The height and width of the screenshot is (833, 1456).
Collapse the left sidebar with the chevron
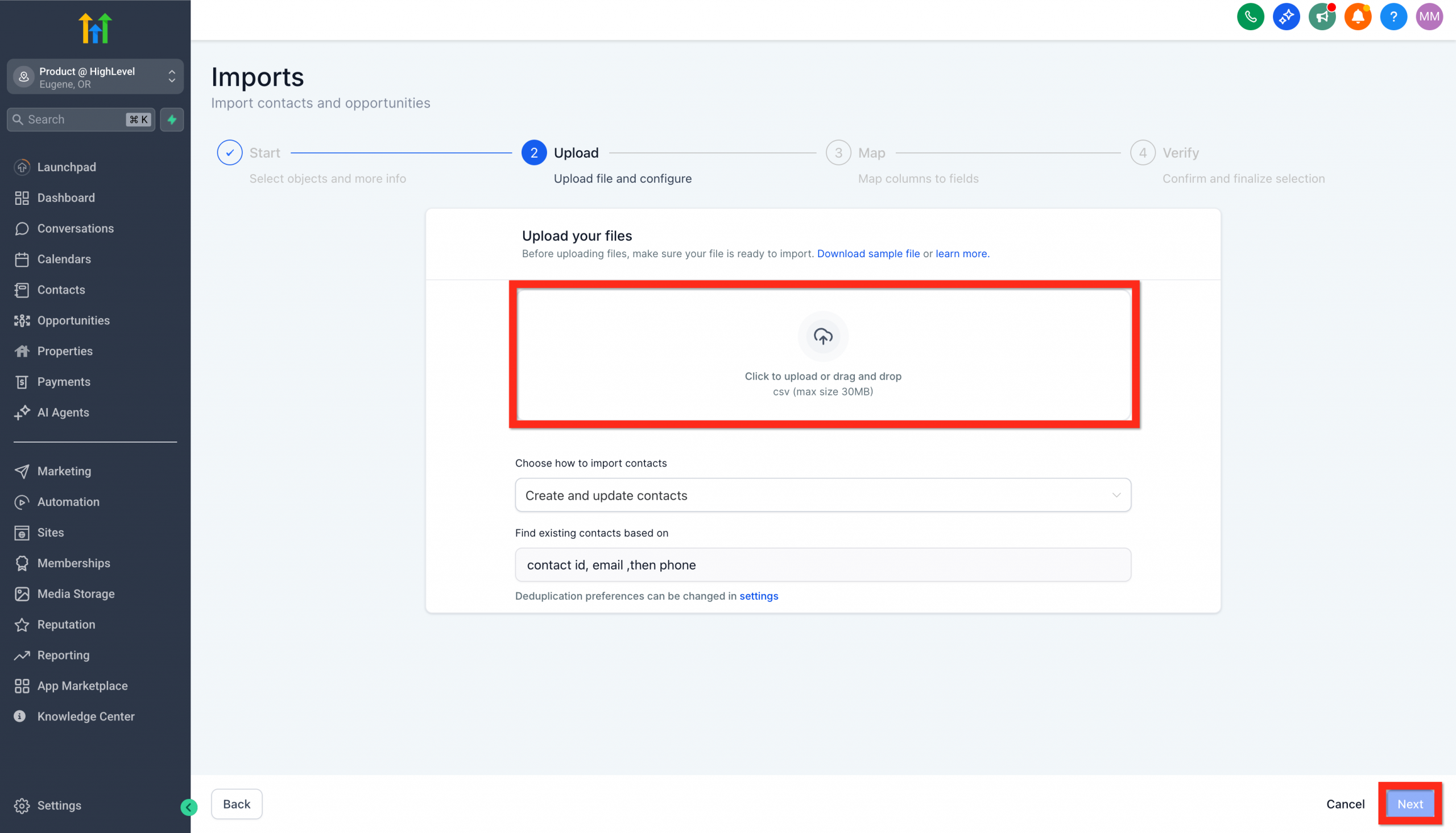click(188, 807)
